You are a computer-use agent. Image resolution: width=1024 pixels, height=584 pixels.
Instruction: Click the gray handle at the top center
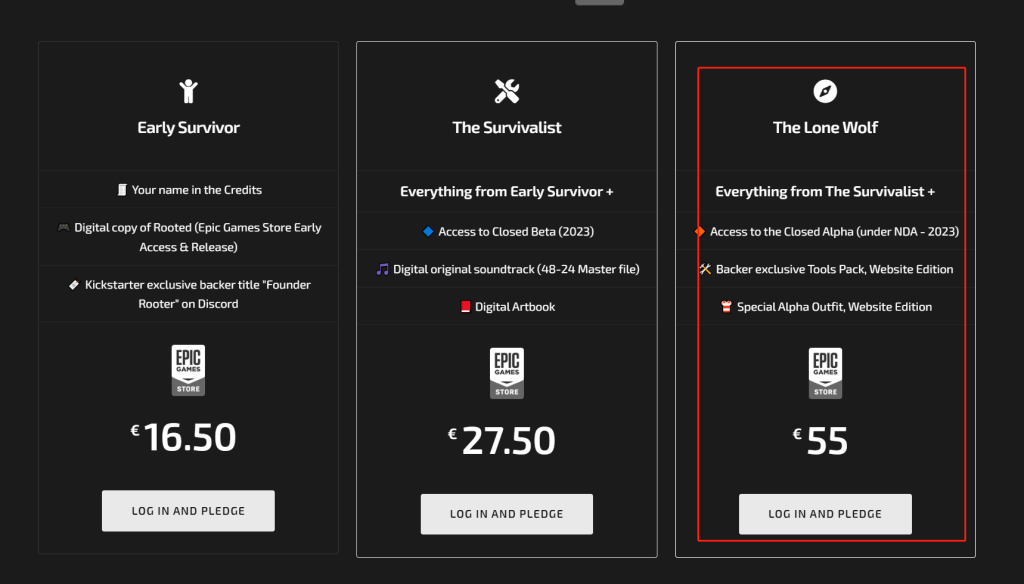pos(600,2)
